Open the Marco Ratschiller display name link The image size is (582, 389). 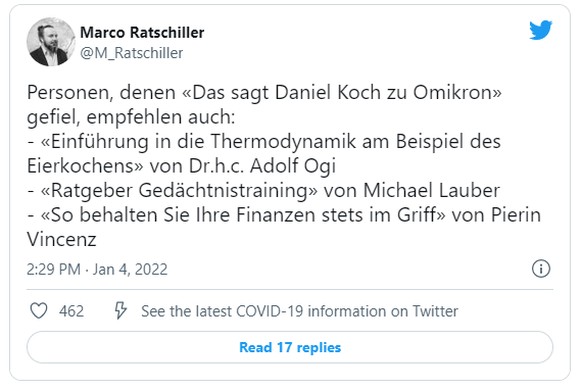[x=142, y=33]
